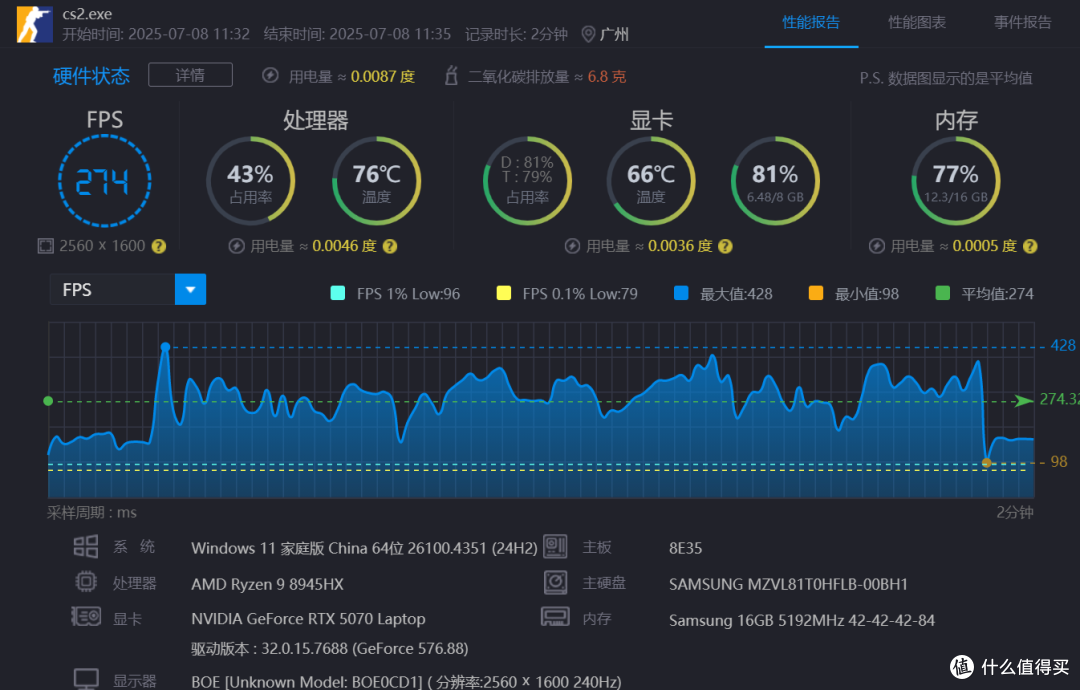Click the 最小值 orange legend swatch
The image size is (1080, 690).
pos(816,293)
